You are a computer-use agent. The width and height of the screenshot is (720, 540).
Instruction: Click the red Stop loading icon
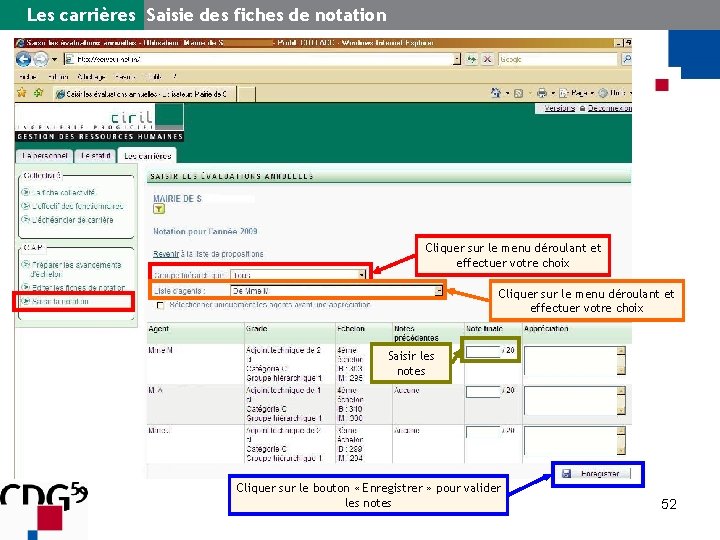(x=487, y=59)
